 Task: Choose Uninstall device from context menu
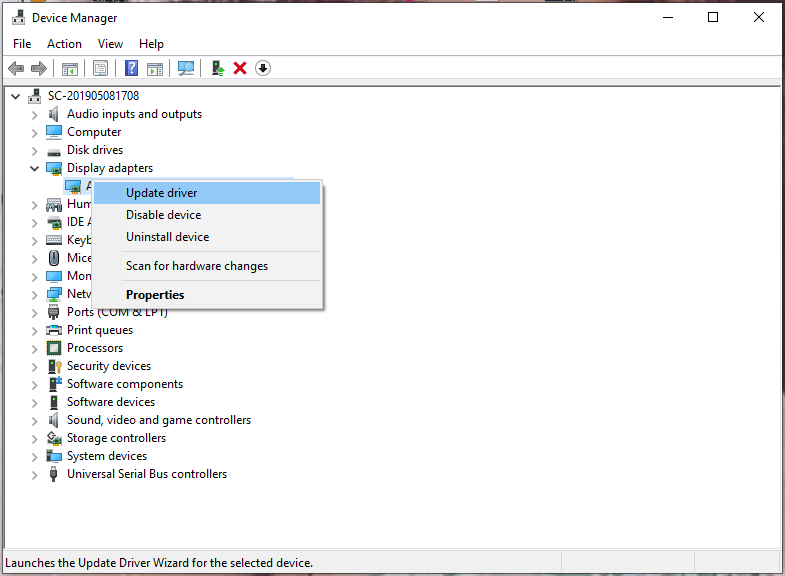[x=207, y=237]
